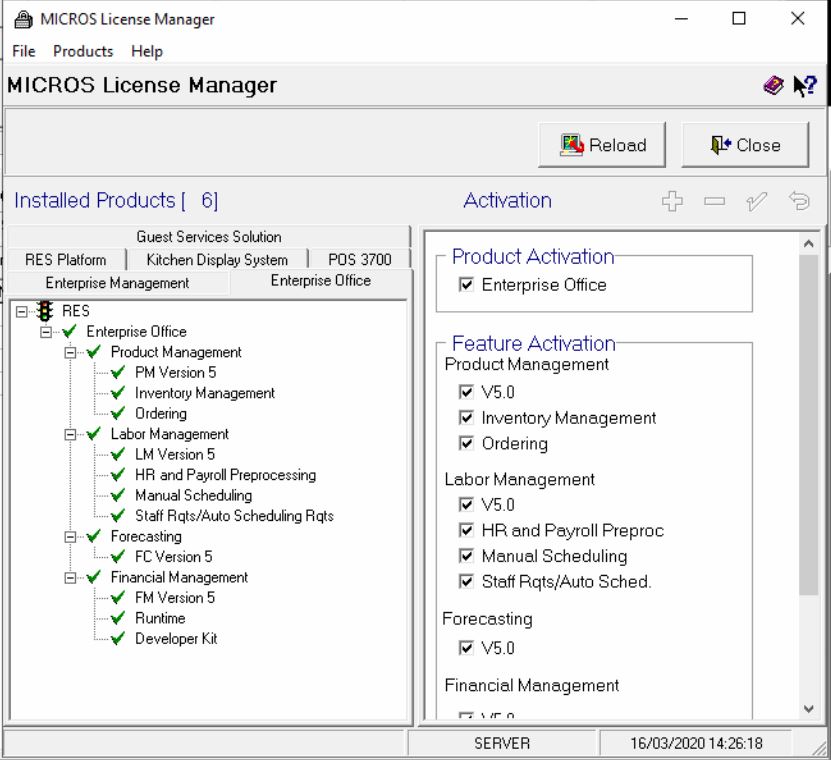Click the green check beside PM Version 5

[118, 373]
